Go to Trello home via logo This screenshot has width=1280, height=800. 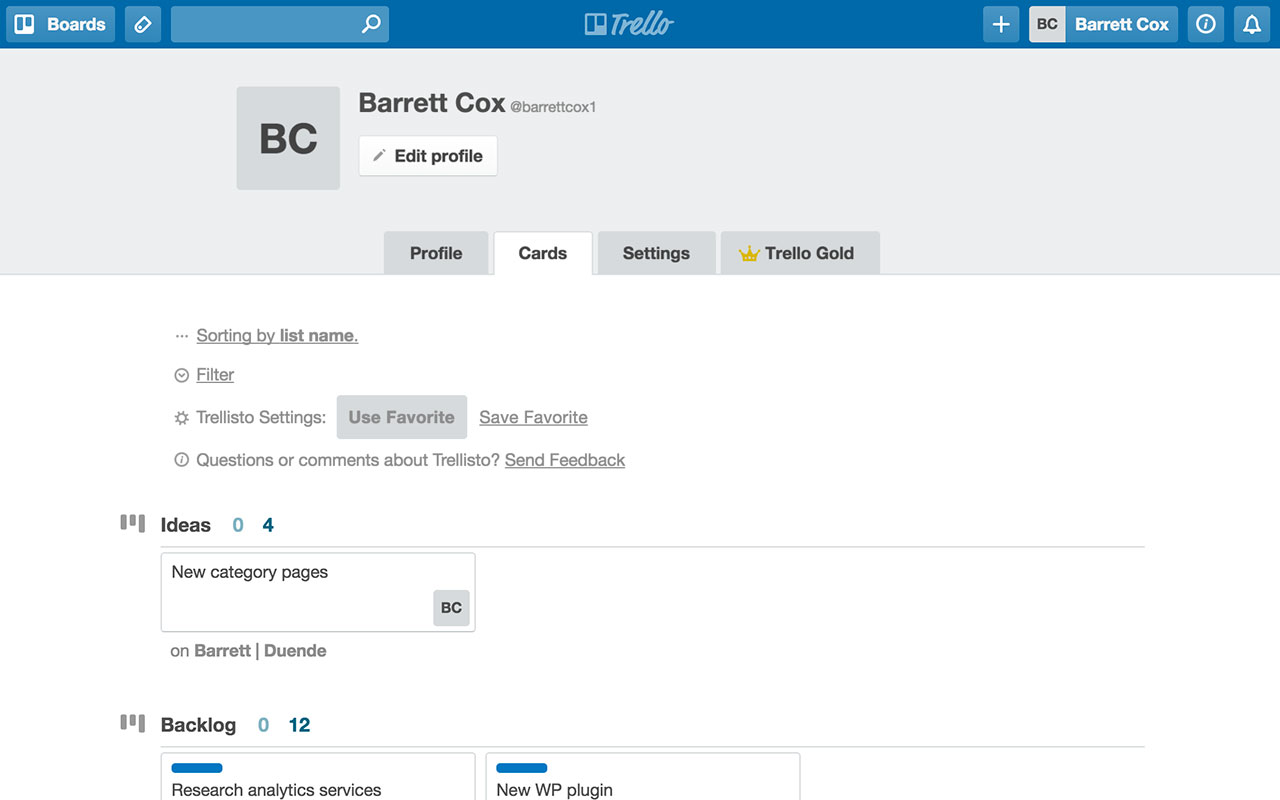[x=629, y=24]
